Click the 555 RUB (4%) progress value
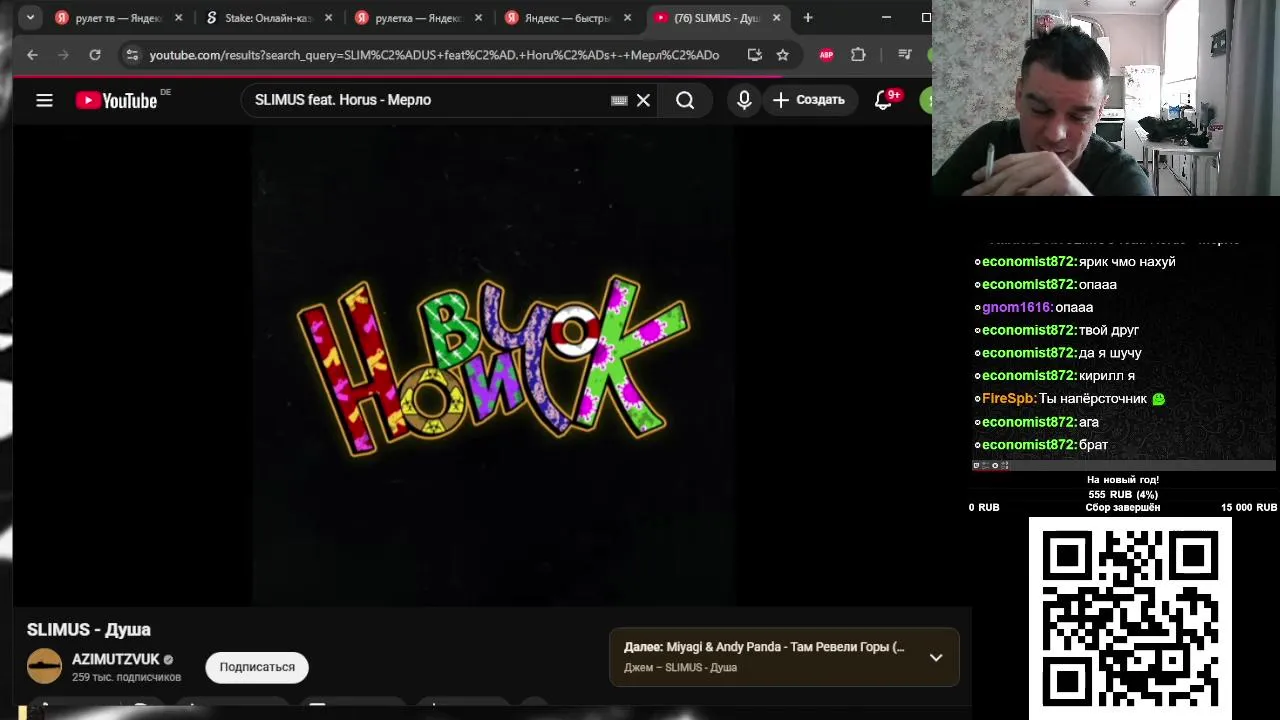 click(1123, 494)
